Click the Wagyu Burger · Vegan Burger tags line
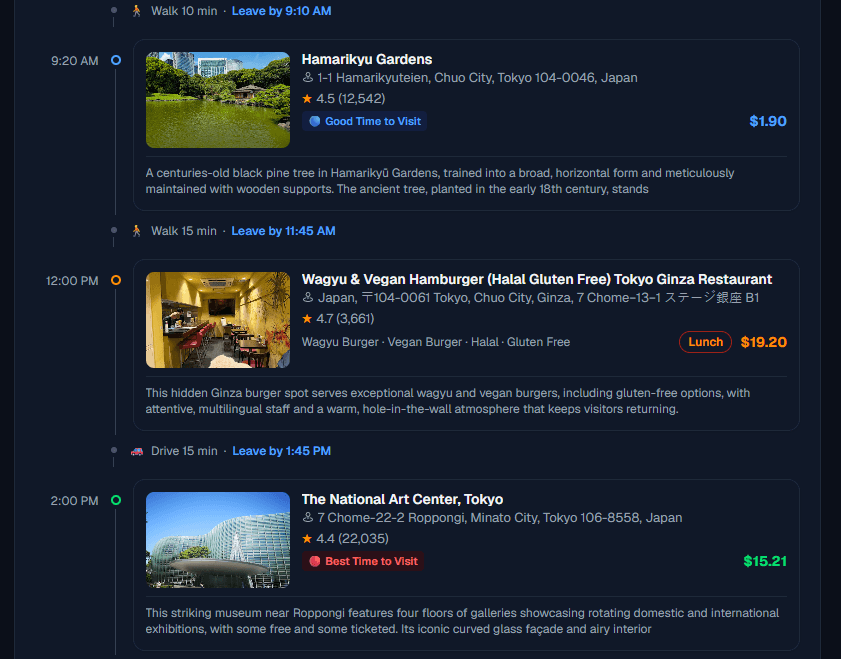The height and width of the screenshot is (659, 841). pos(436,342)
